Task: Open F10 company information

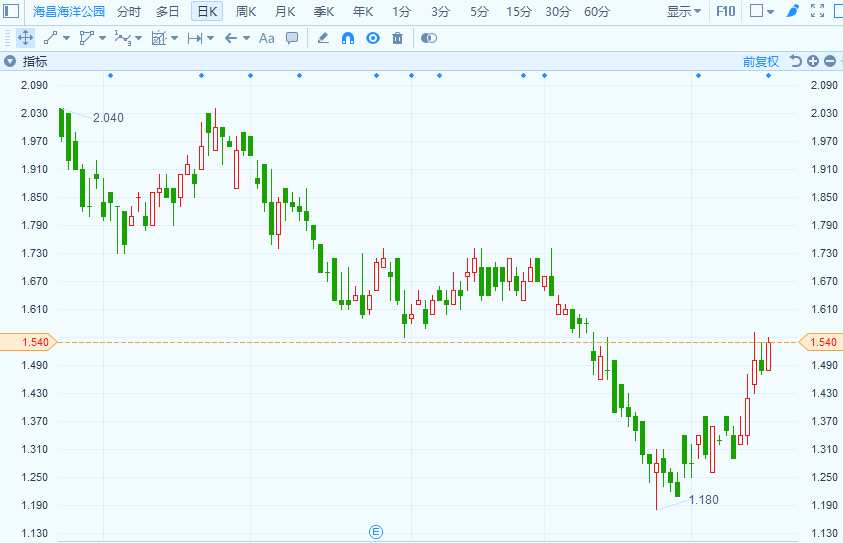Action: pos(725,11)
